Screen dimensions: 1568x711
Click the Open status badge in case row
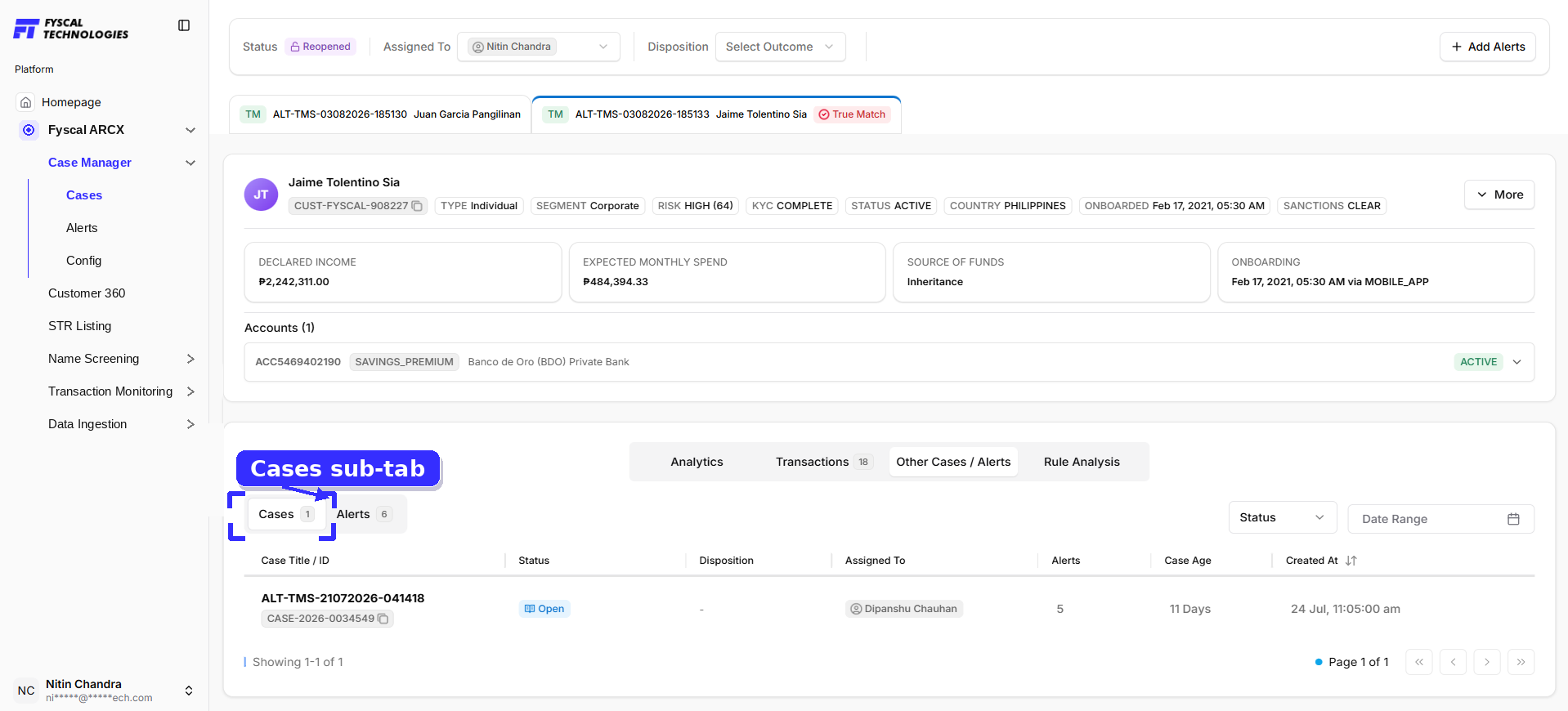[x=544, y=609]
